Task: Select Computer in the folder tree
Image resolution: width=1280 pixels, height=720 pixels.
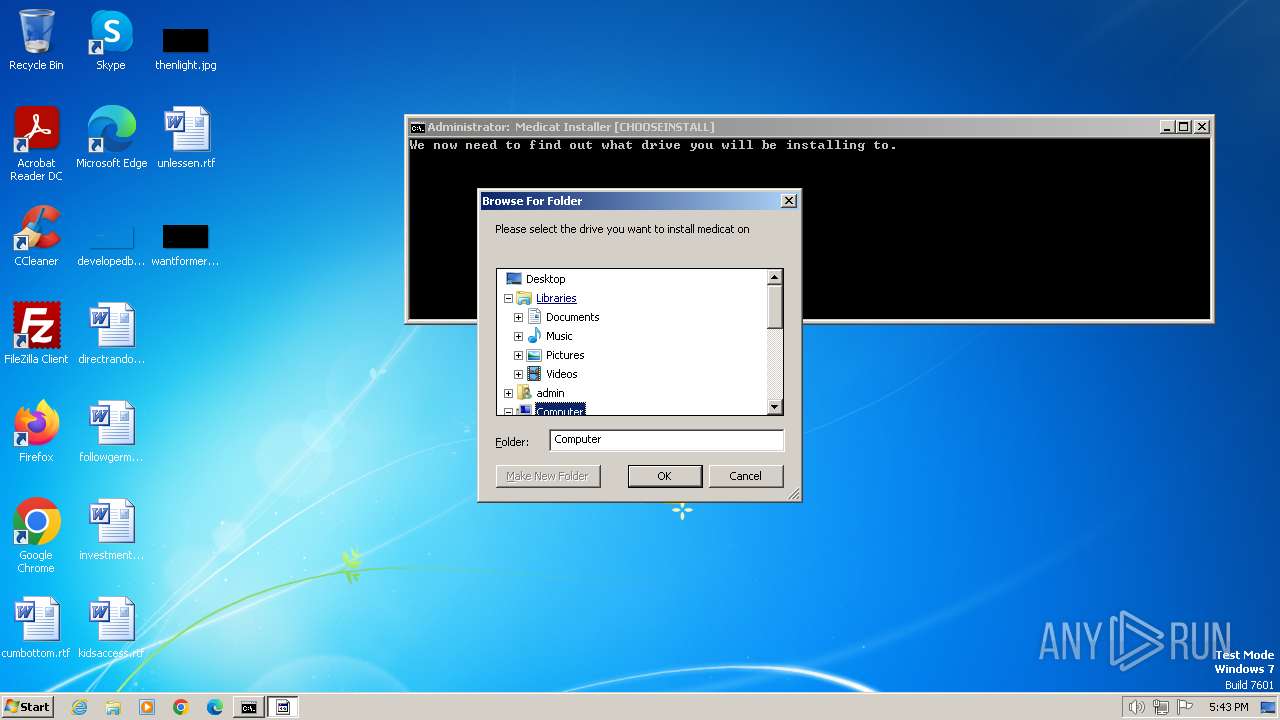Action: [x=560, y=410]
